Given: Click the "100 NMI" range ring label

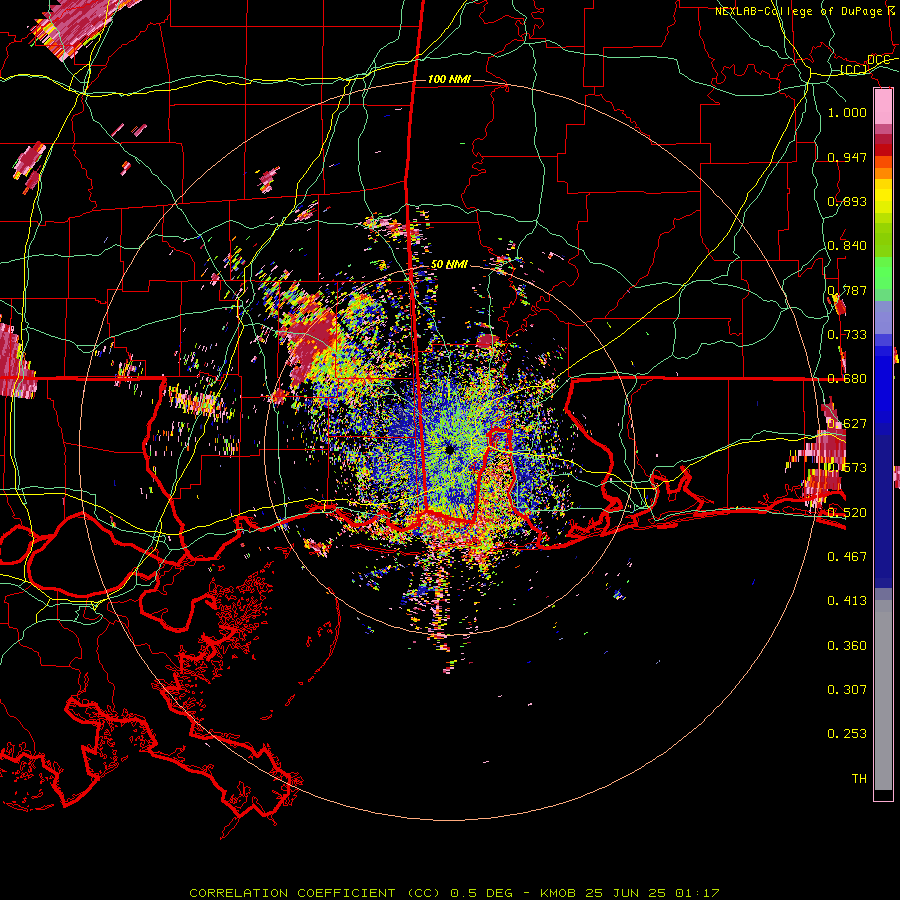Looking at the screenshot, I should [449, 79].
